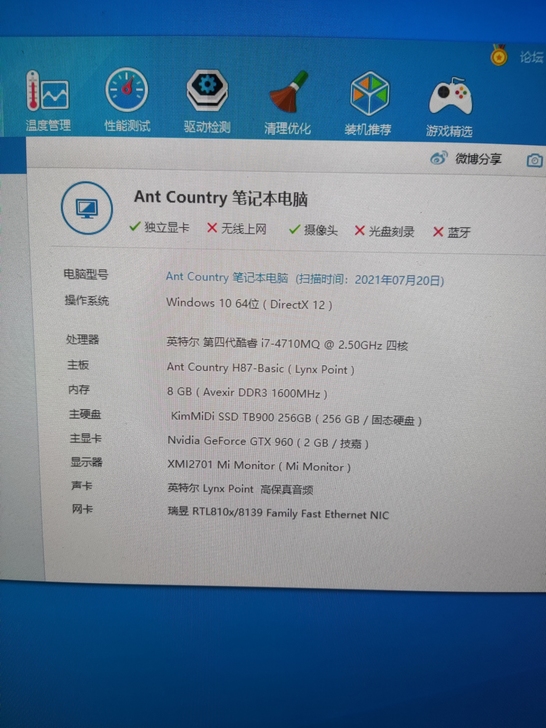Select XMI2701 Mi Monitor value
The height and width of the screenshot is (728, 546).
coord(259,466)
